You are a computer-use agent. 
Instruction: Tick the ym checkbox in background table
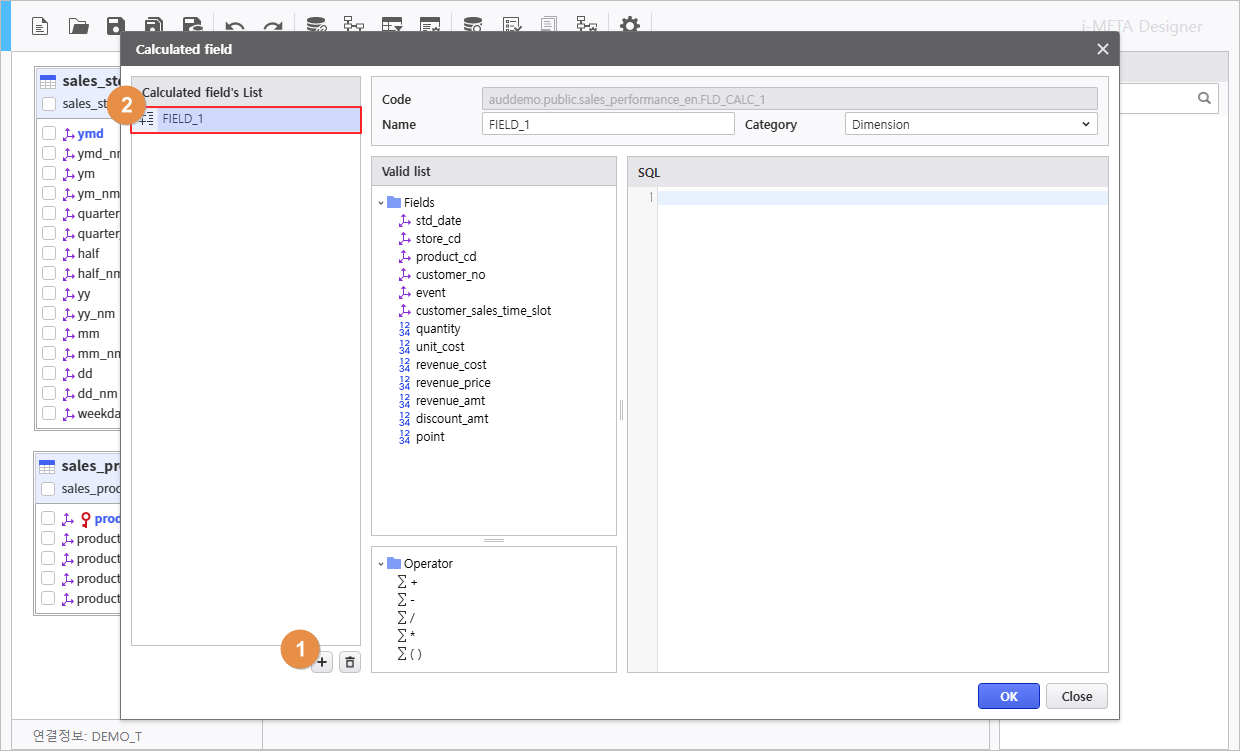(x=48, y=173)
